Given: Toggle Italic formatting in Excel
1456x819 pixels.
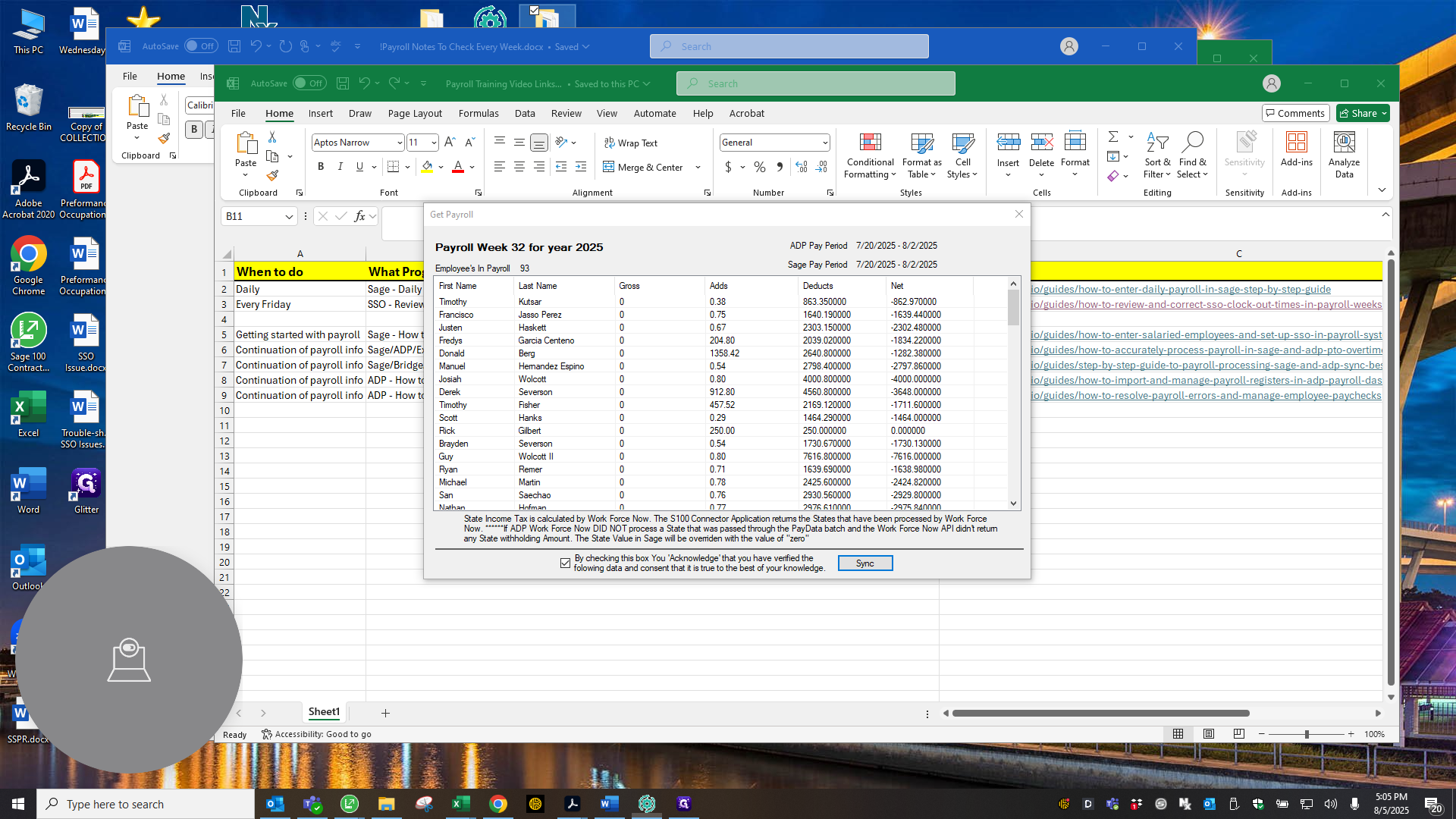Looking at the screenshot, I should point(340,167).
